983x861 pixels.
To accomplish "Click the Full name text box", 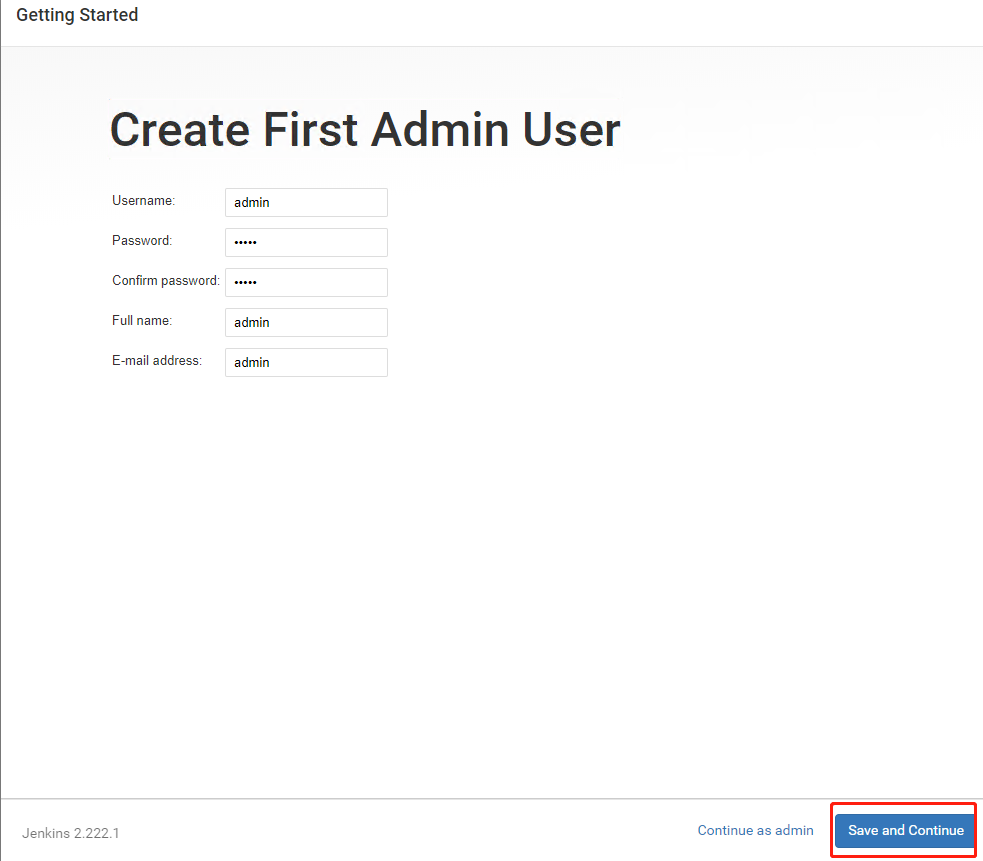I will [306, 322].
